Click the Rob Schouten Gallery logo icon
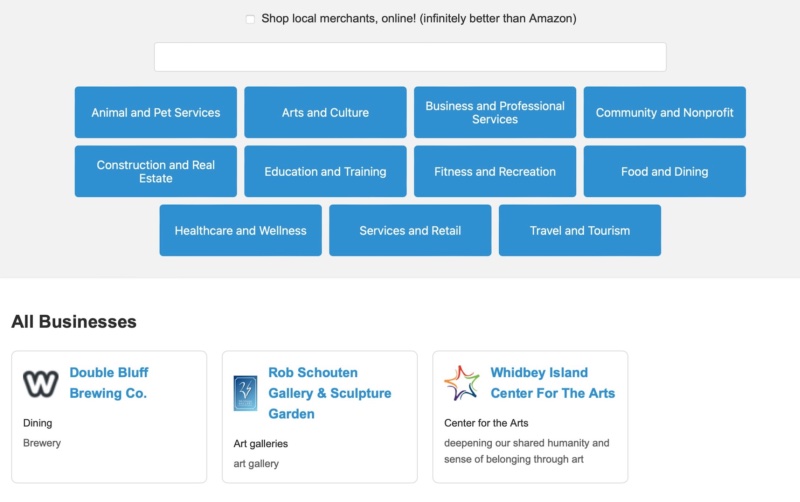 [245, 393]
